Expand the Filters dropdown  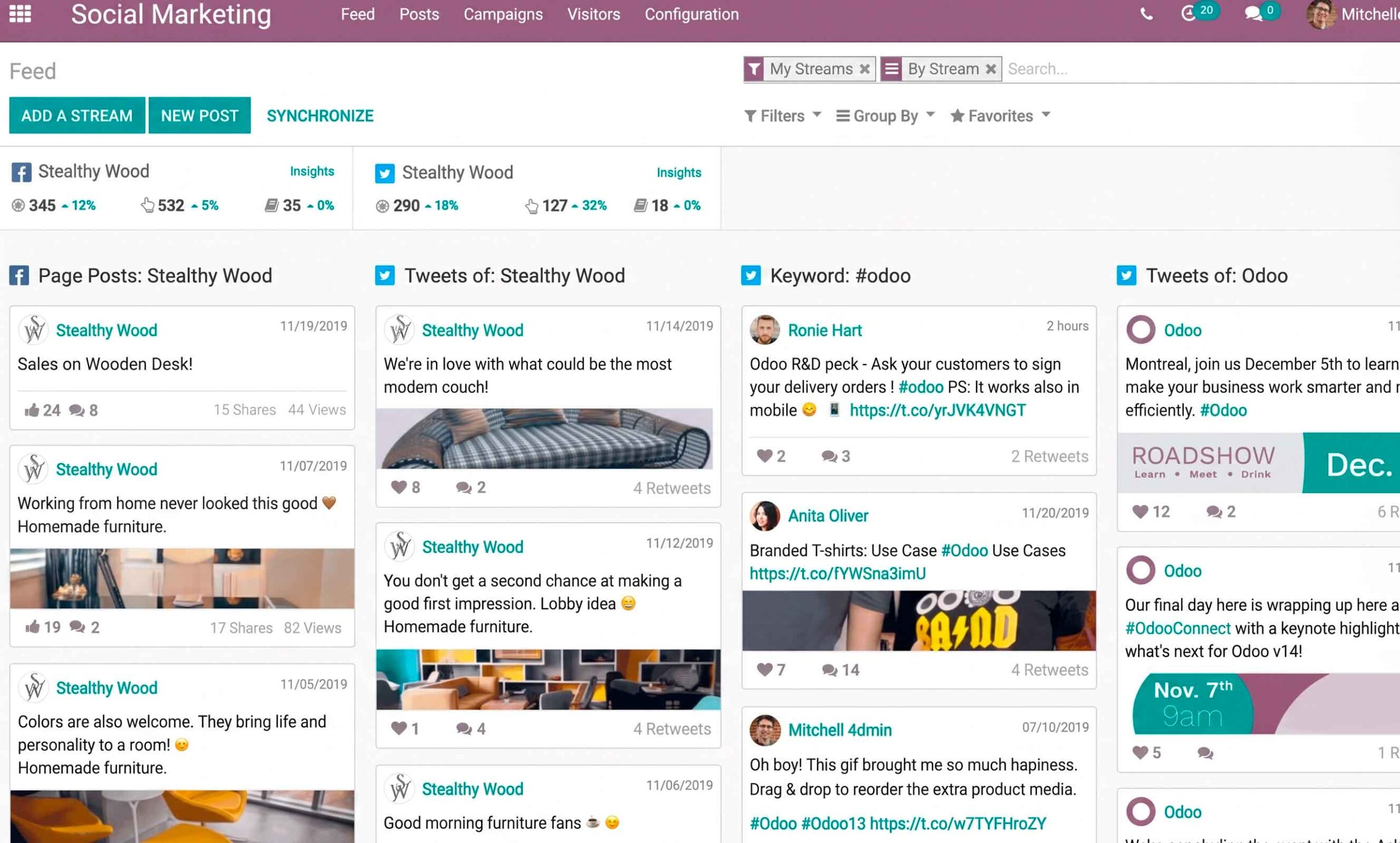click(x=783, y=116)
